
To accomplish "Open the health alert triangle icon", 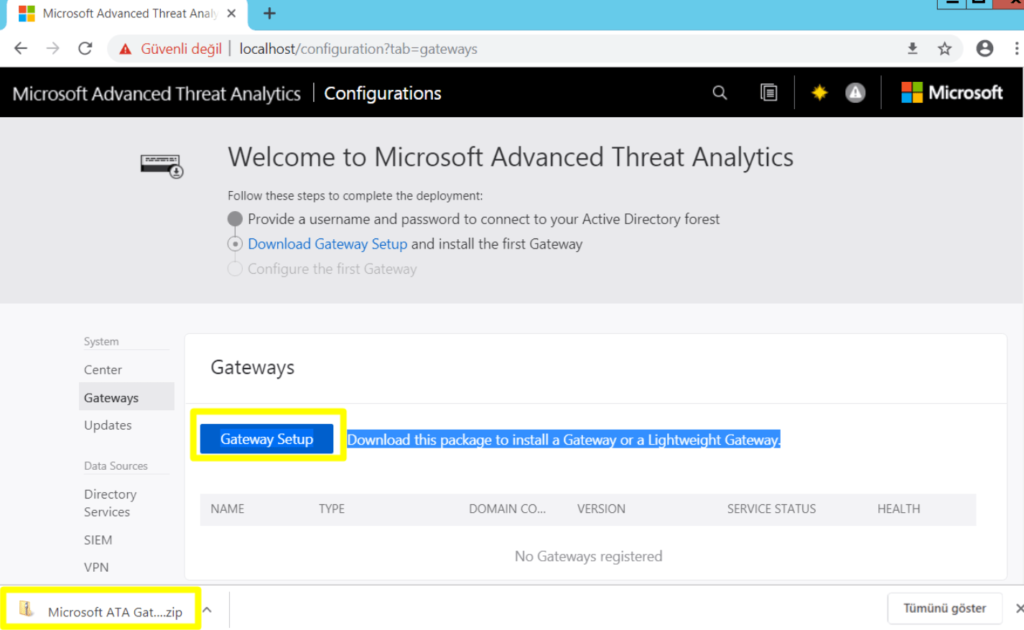I will [855, 93].
